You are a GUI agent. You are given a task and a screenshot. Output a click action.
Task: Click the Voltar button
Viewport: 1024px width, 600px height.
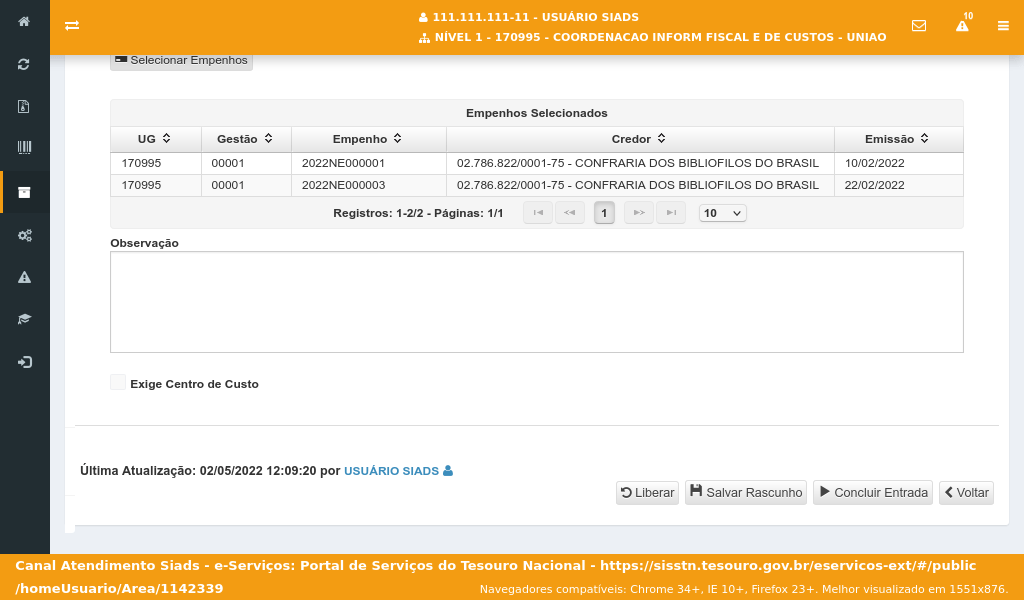click(x=967, y=492)
